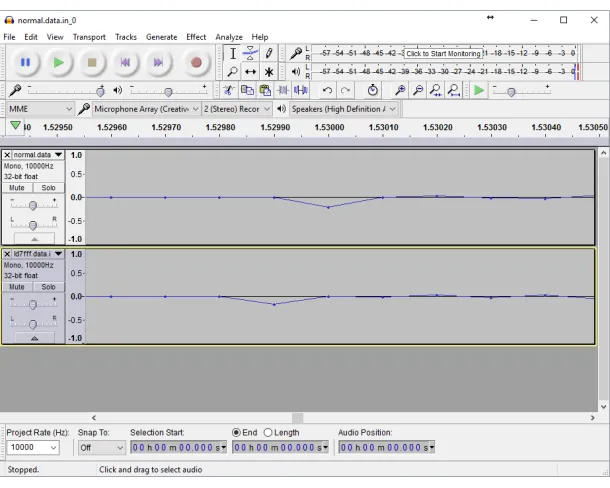Click the Pause transport button
The width and height of the screenshot is (610, 488).
pos(25,62)
